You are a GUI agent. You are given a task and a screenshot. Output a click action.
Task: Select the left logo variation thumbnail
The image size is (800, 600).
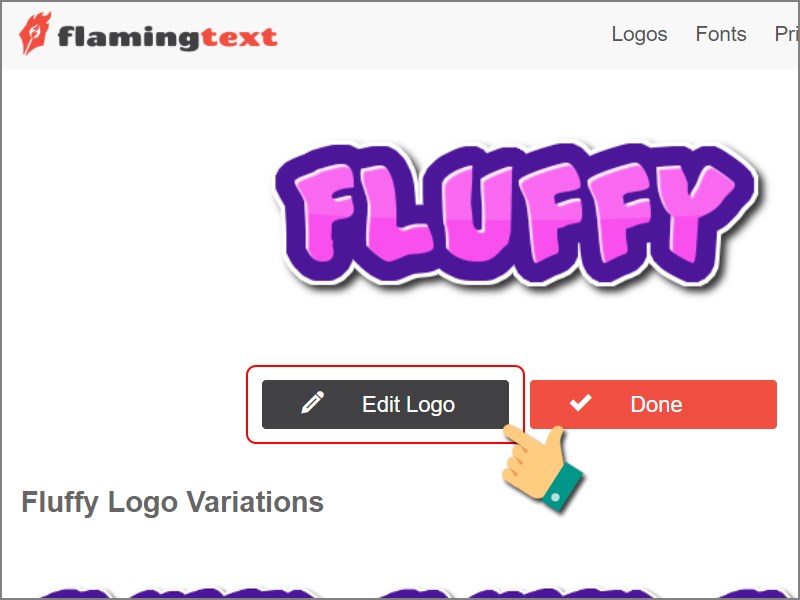179,593
